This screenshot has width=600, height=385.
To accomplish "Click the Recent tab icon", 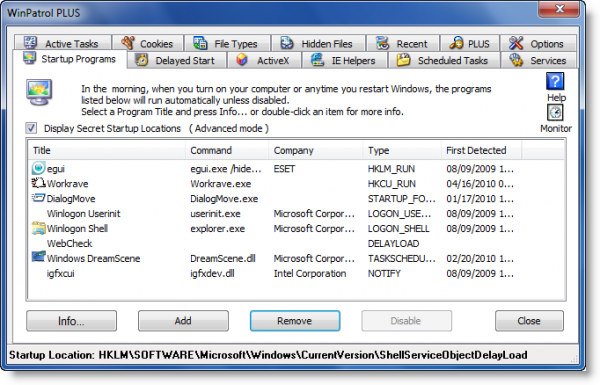I will pyautogui.click(x=382, y=43).
